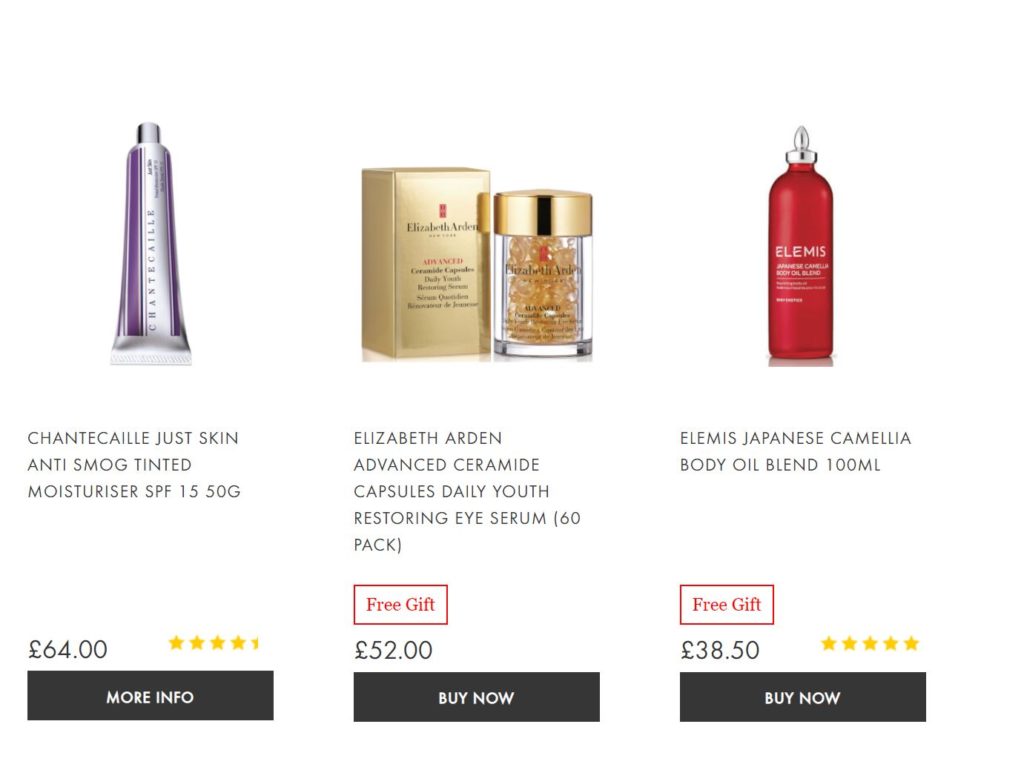
Task: Click the Chantecaille Just Skin product title
Action: tap(134, 465)
